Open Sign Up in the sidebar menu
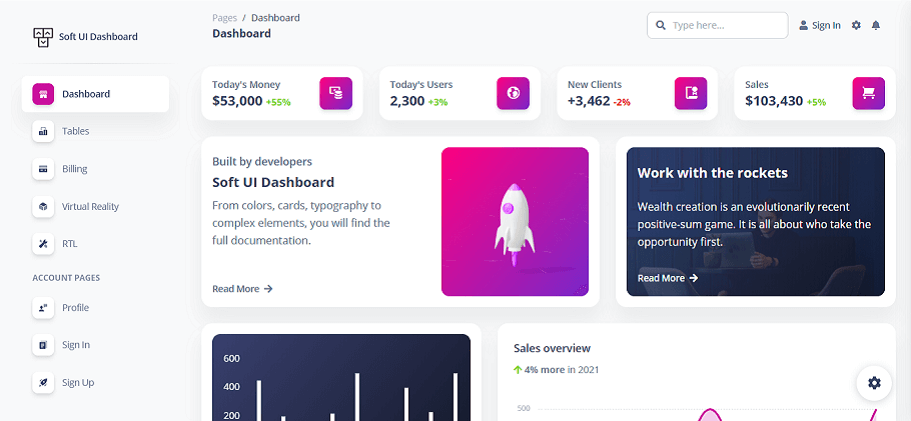Image resolution: width=911 pixels, height=421 pixels. [x=95, y=383]
